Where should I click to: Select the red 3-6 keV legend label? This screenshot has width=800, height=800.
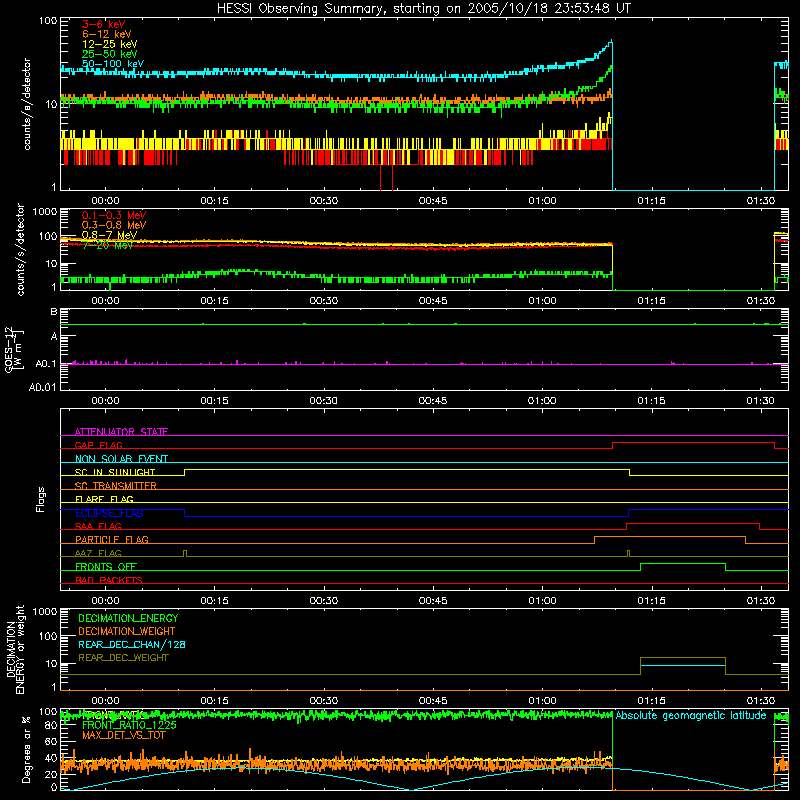[103, 24]
